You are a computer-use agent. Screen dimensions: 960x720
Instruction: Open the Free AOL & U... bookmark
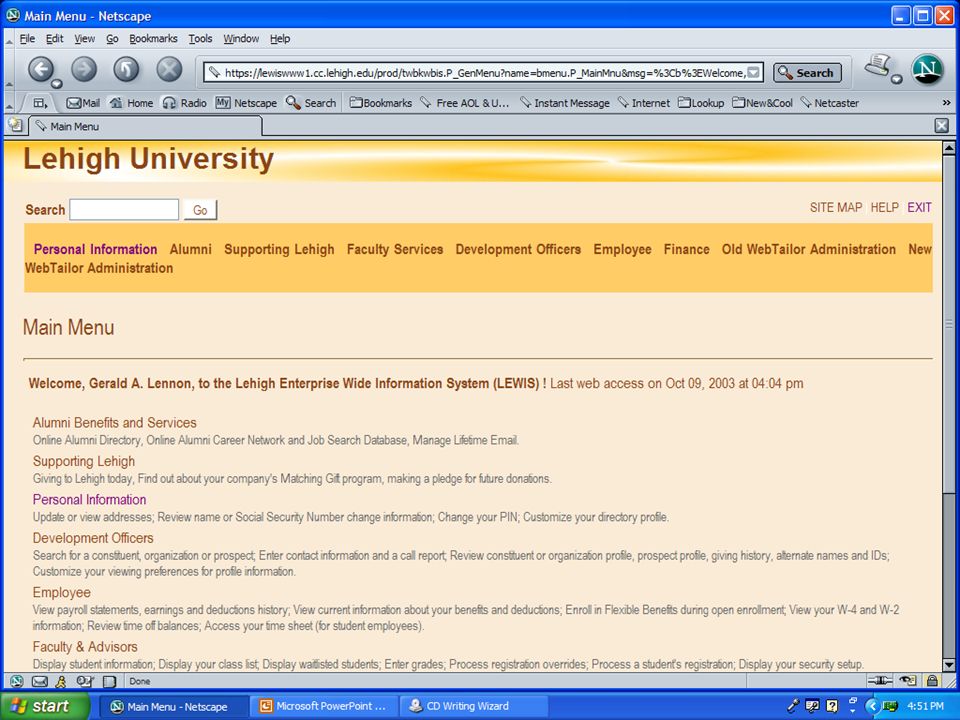[465, 103]
